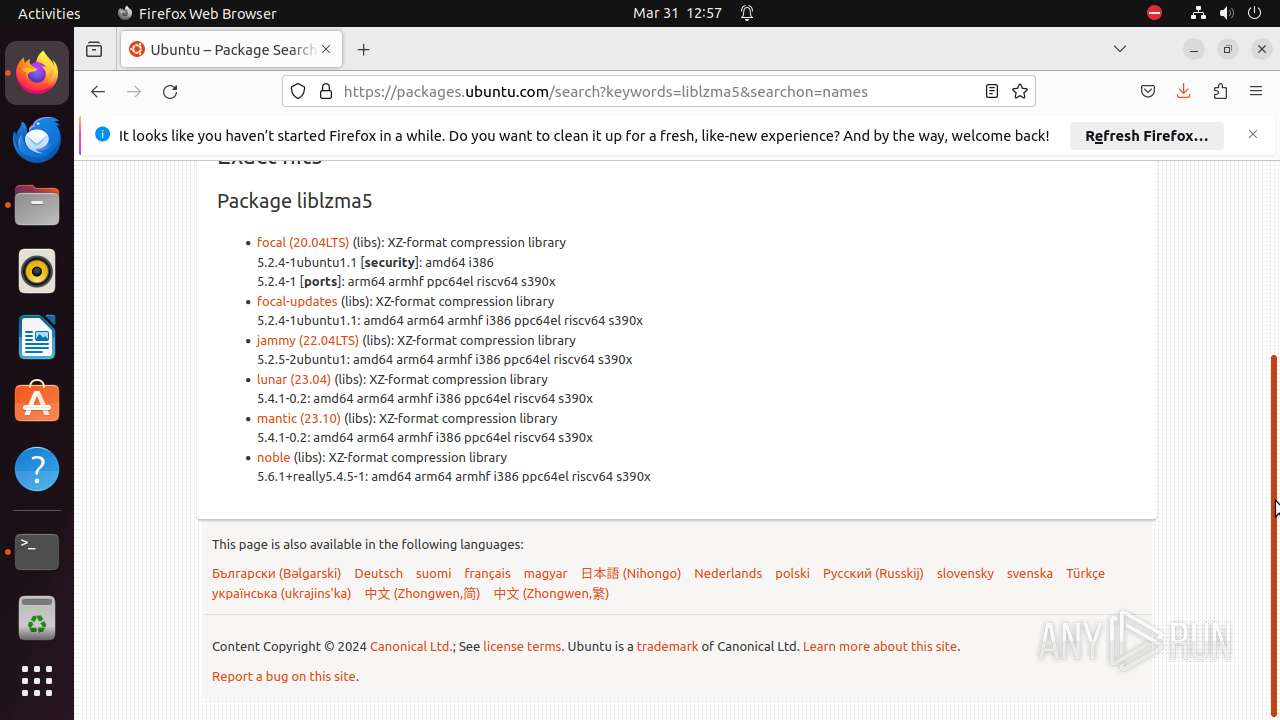Open Firefox downloads panel
This screenshot has height=720, width=1280.
click(x=1184, y=91)
